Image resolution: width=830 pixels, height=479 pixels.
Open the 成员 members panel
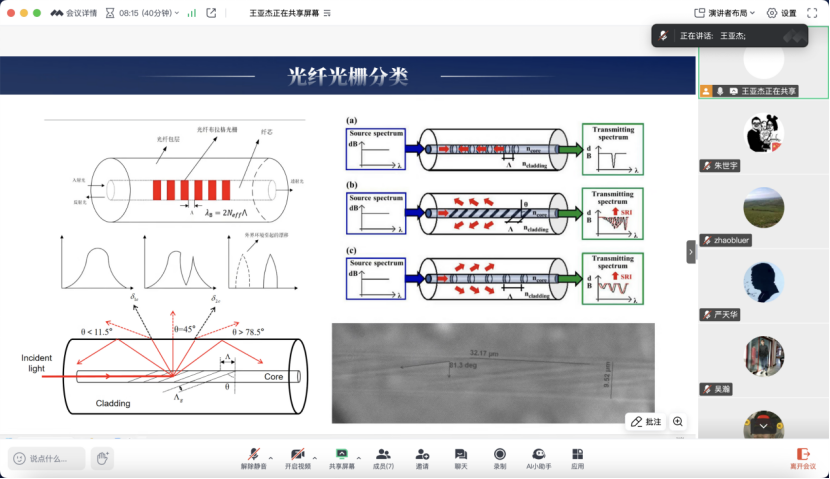click(x=383, y=454)
